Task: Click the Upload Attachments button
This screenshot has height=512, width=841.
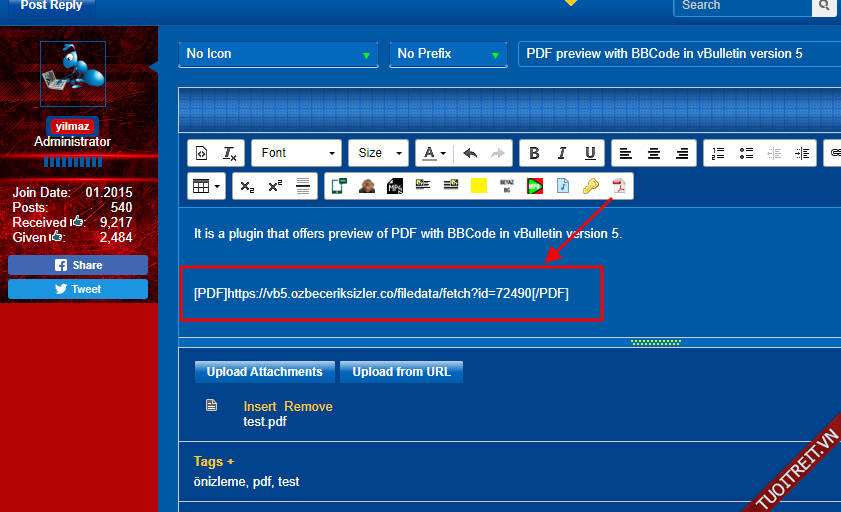Action: (264, 372)
